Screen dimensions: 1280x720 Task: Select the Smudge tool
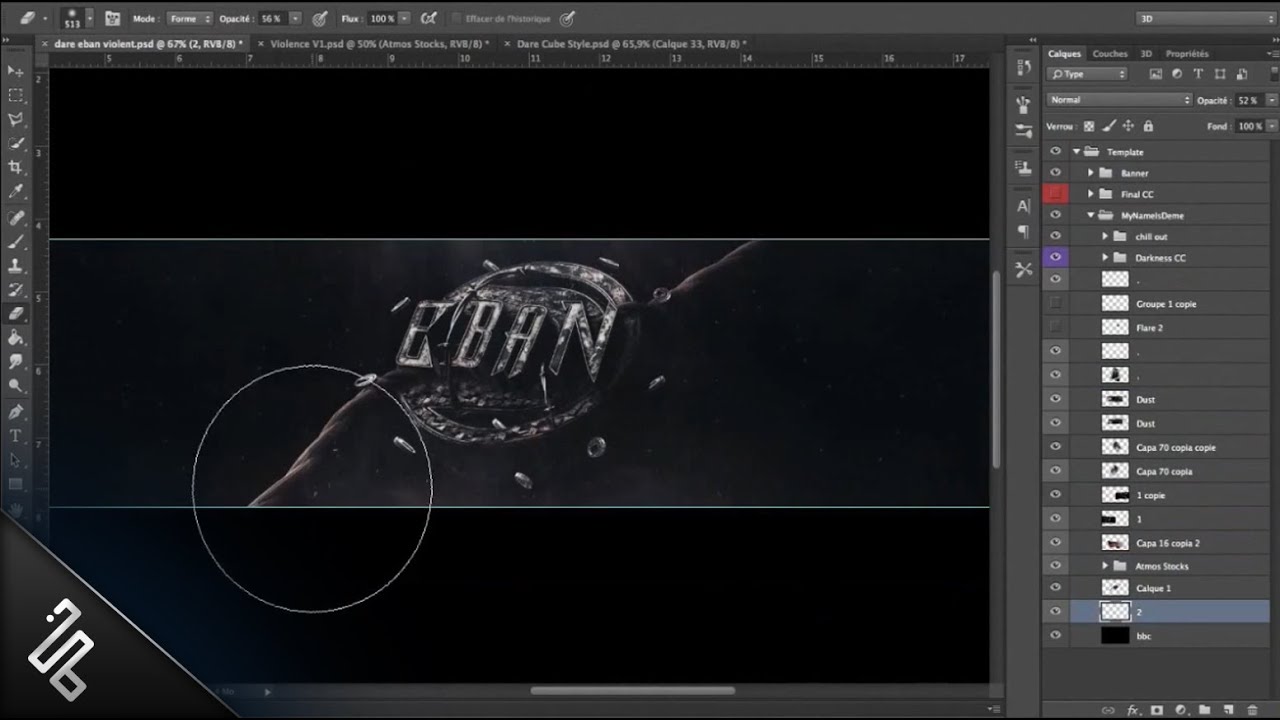click(x=15, y=362)
